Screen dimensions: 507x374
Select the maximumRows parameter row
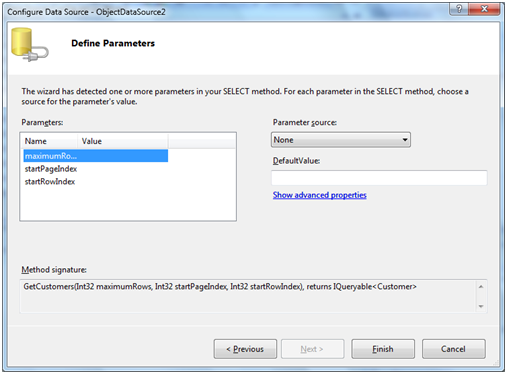coord(96,156)
